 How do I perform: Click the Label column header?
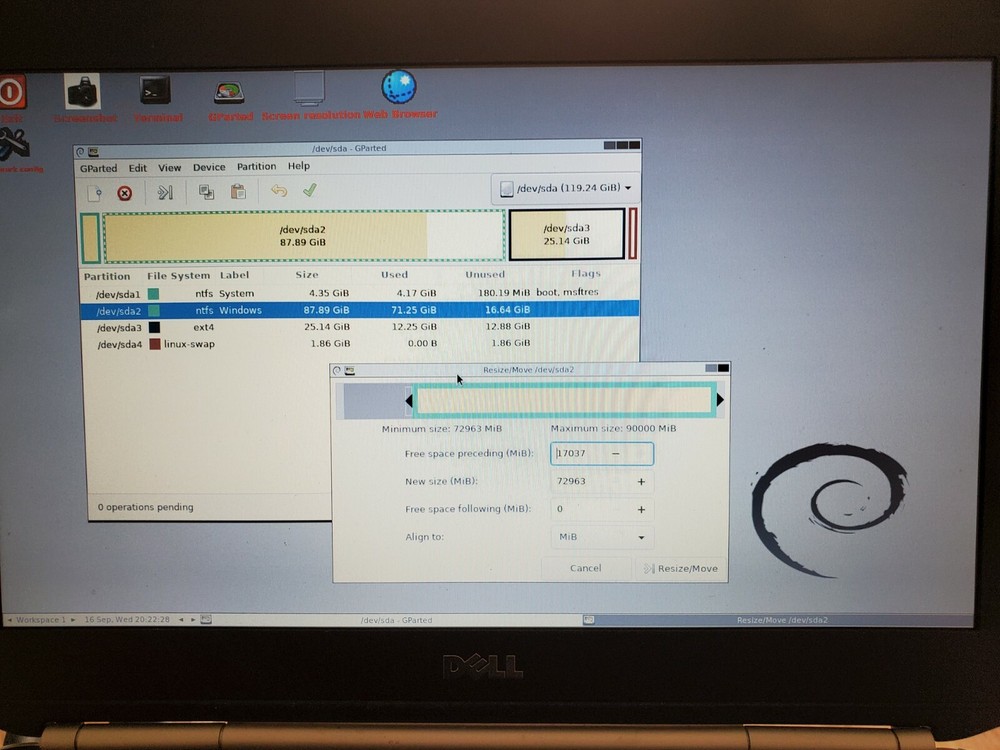[234, 276]
